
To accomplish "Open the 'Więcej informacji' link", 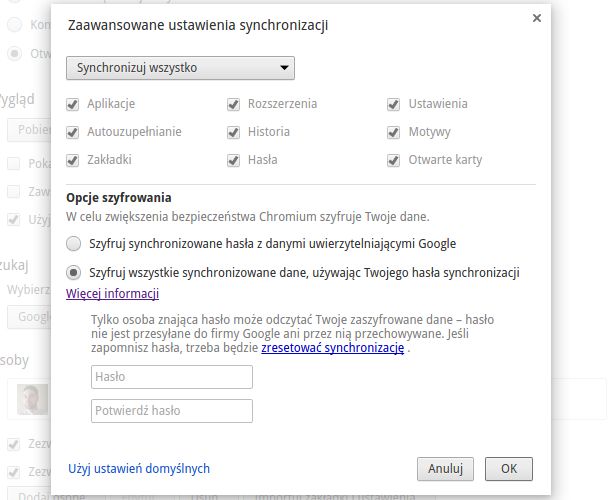I will tap(112, 294).
